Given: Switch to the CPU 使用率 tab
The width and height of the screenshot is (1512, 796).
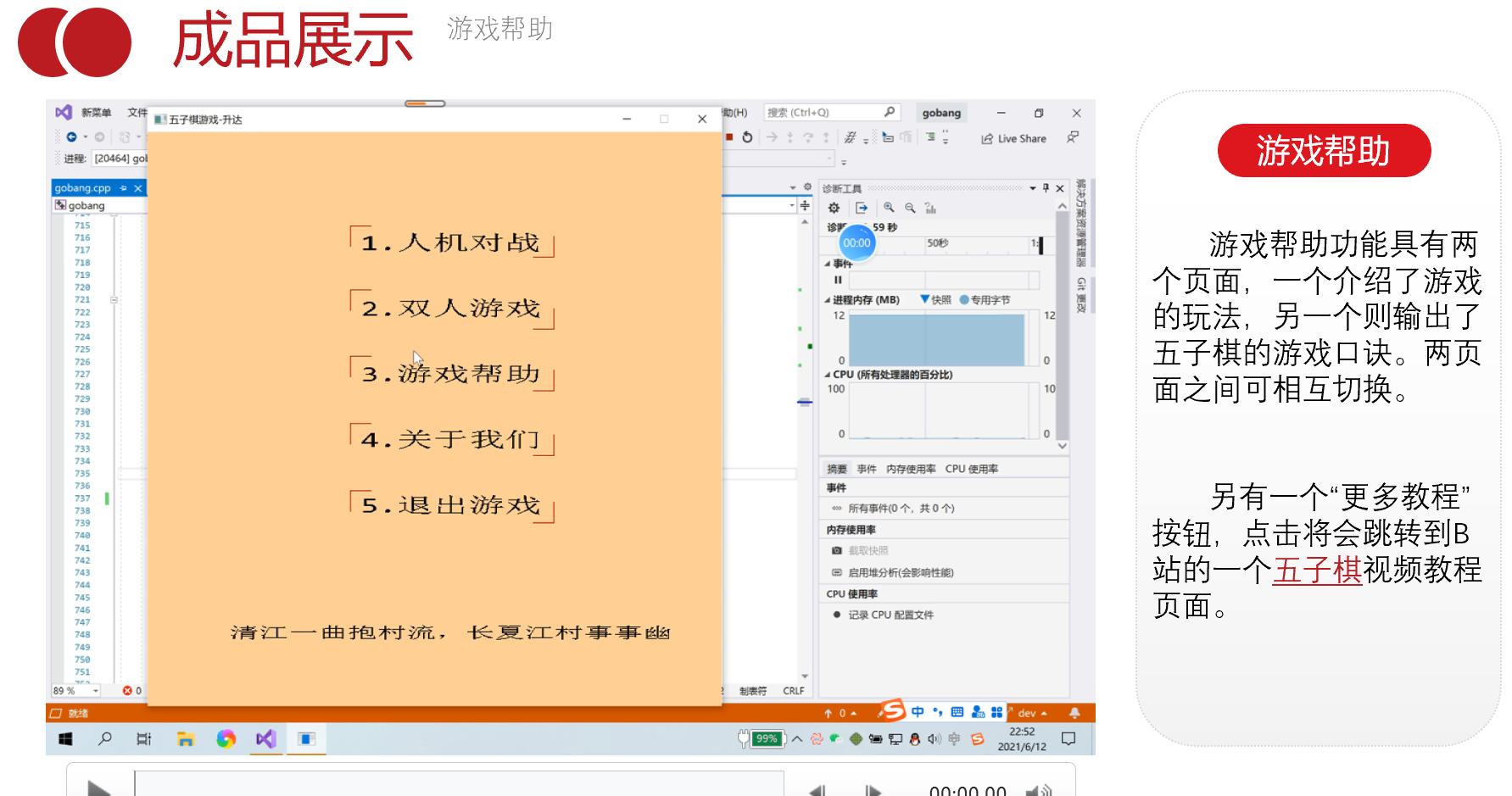Looking at the screenshot, I should point(974,468).
